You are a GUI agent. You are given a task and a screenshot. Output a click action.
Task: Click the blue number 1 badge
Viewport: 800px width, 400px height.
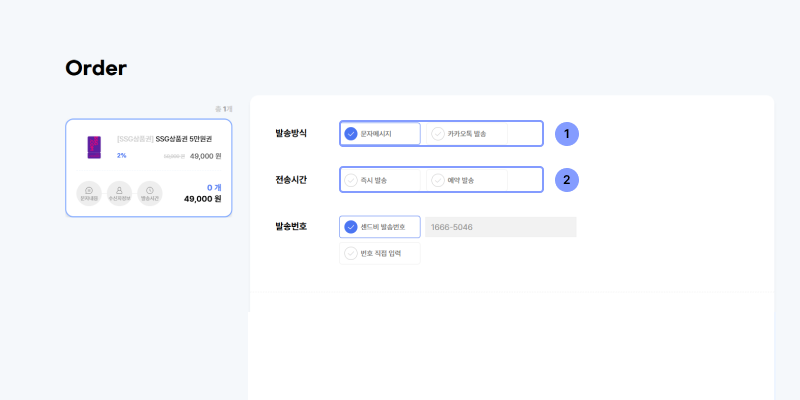(x=567, y=133)
